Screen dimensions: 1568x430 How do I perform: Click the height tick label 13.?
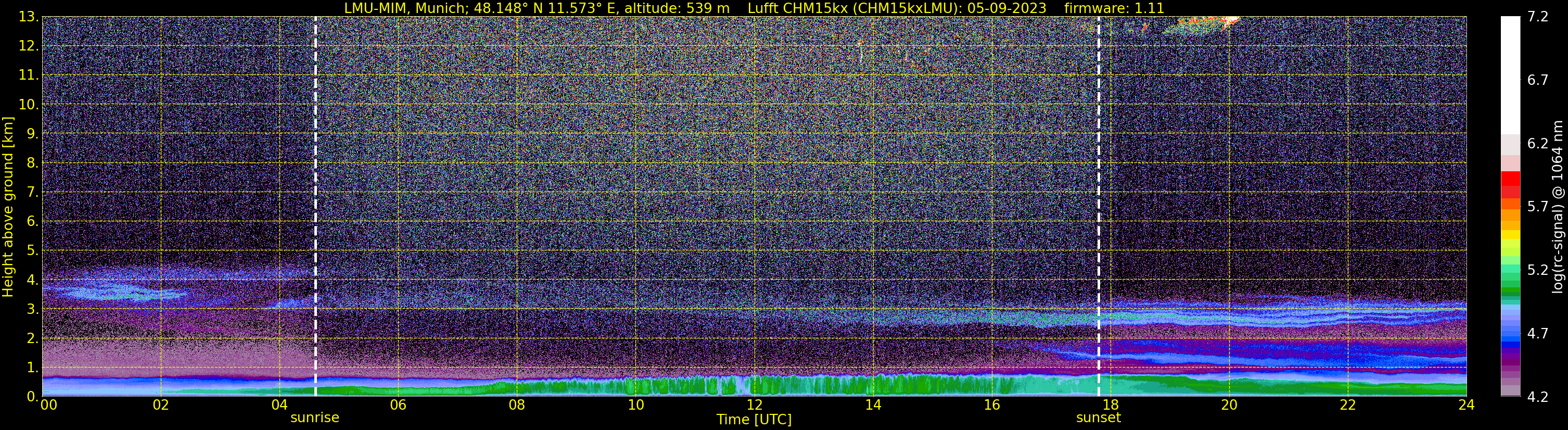28,17
